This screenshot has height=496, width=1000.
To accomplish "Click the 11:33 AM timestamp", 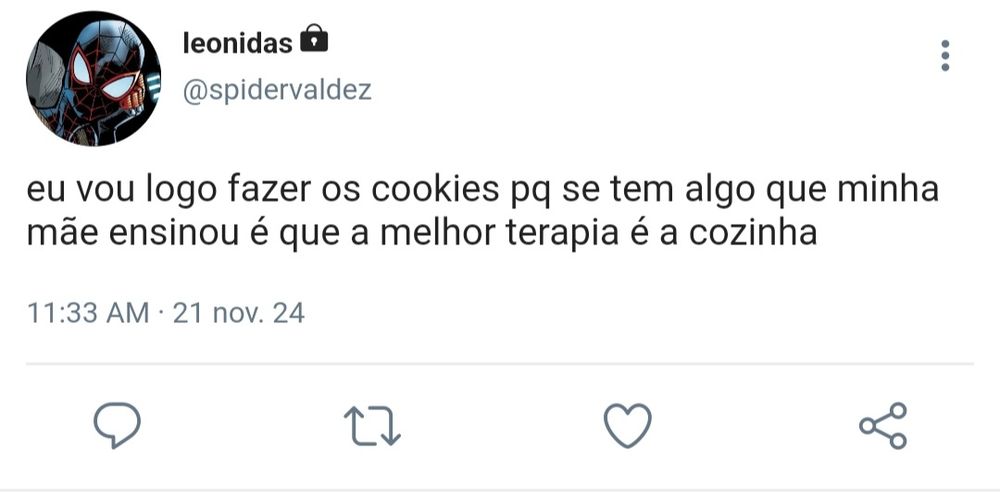I will pyautogui.click(x=88, y=313).
